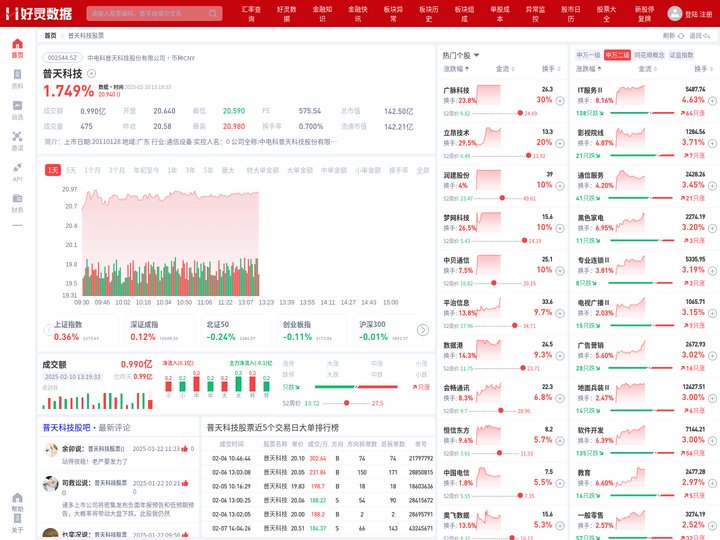Screen dimensions: 720x540
Task: Sort hot stocks by 换手
Action: (x=551, y=69)
